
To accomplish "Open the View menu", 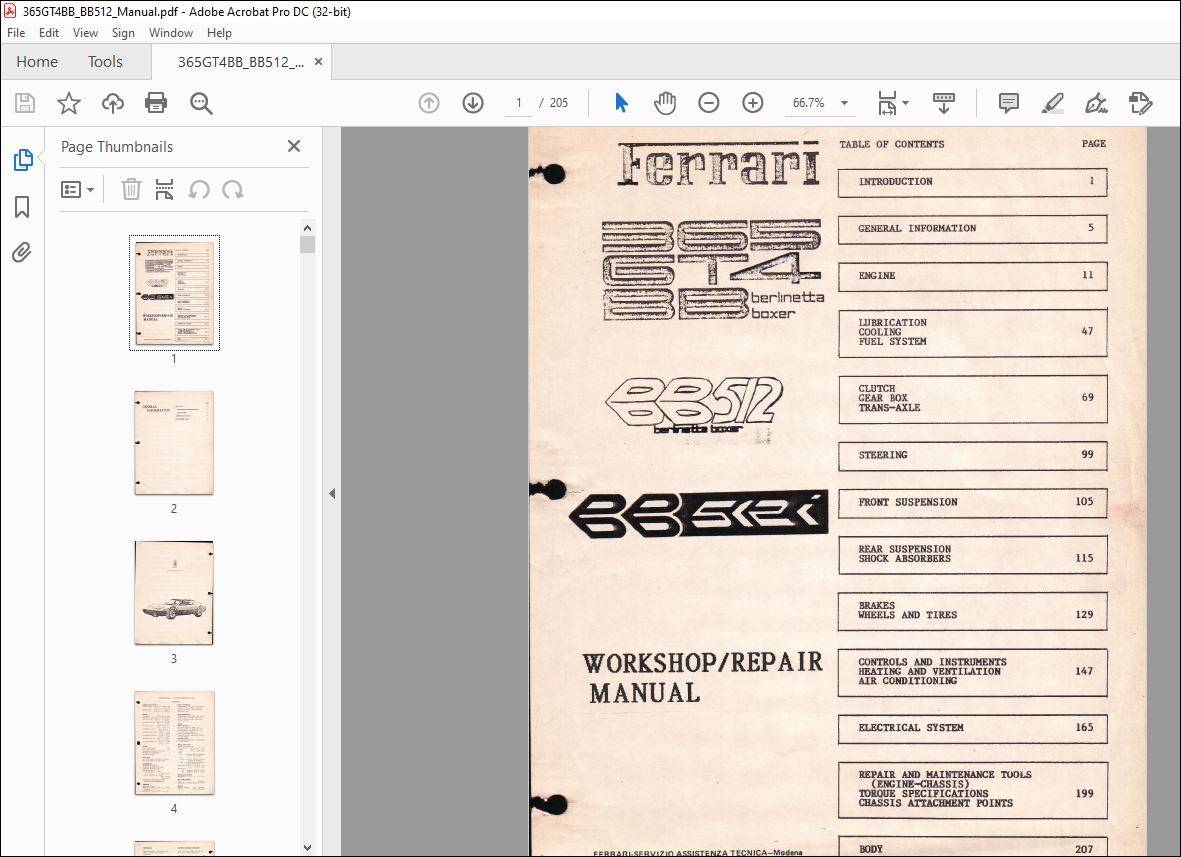I will point(85,32).
